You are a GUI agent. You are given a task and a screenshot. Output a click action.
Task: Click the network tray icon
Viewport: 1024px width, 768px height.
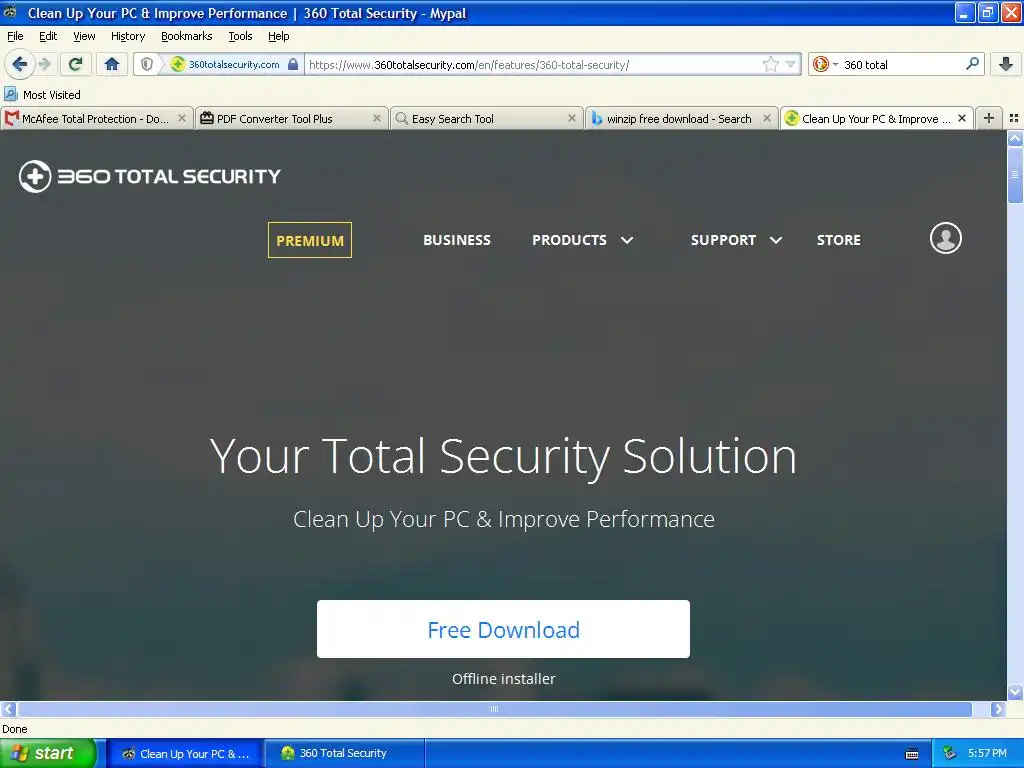coord(949,754)
